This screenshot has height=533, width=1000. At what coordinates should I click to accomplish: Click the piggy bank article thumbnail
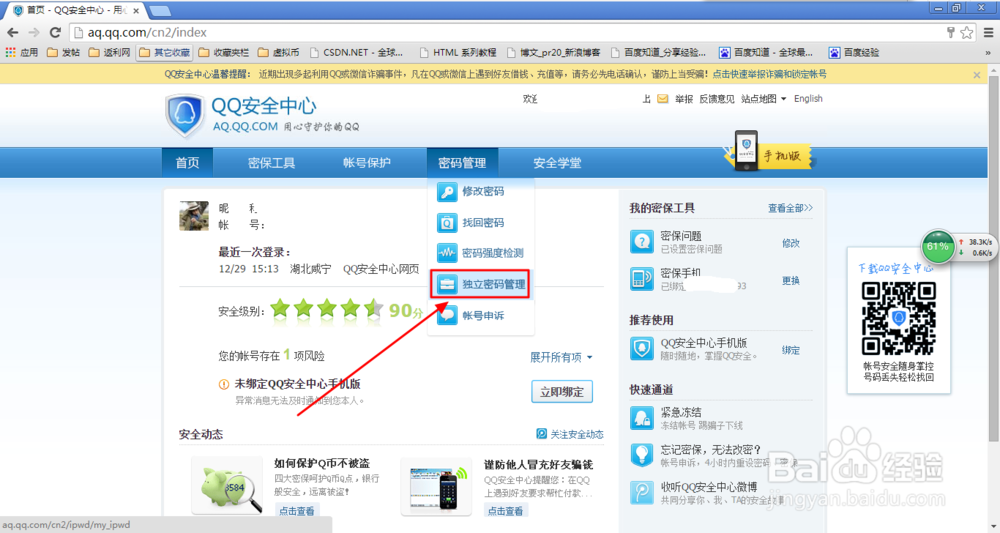[x=227, y=486]
